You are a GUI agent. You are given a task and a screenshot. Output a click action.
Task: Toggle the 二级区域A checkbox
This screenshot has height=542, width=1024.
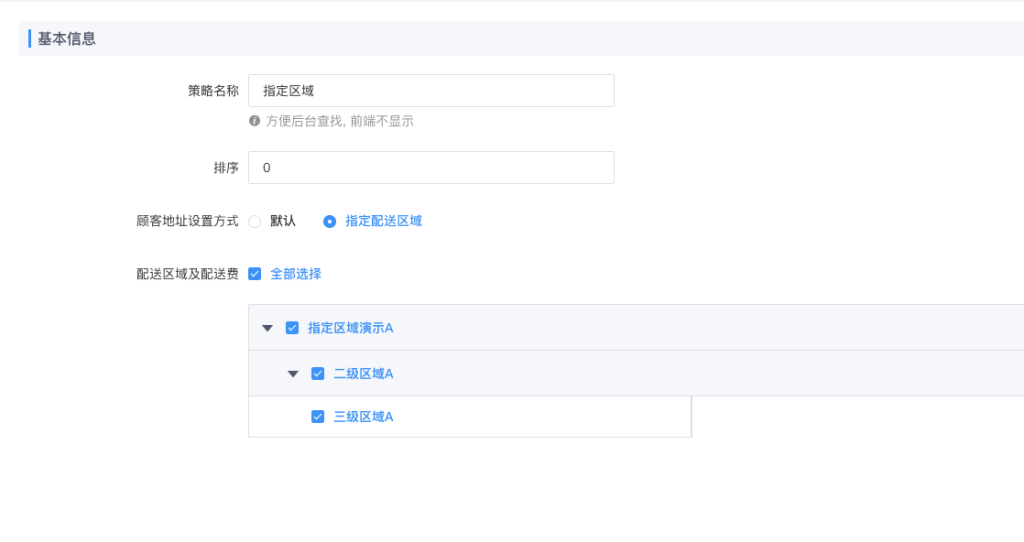318,374
